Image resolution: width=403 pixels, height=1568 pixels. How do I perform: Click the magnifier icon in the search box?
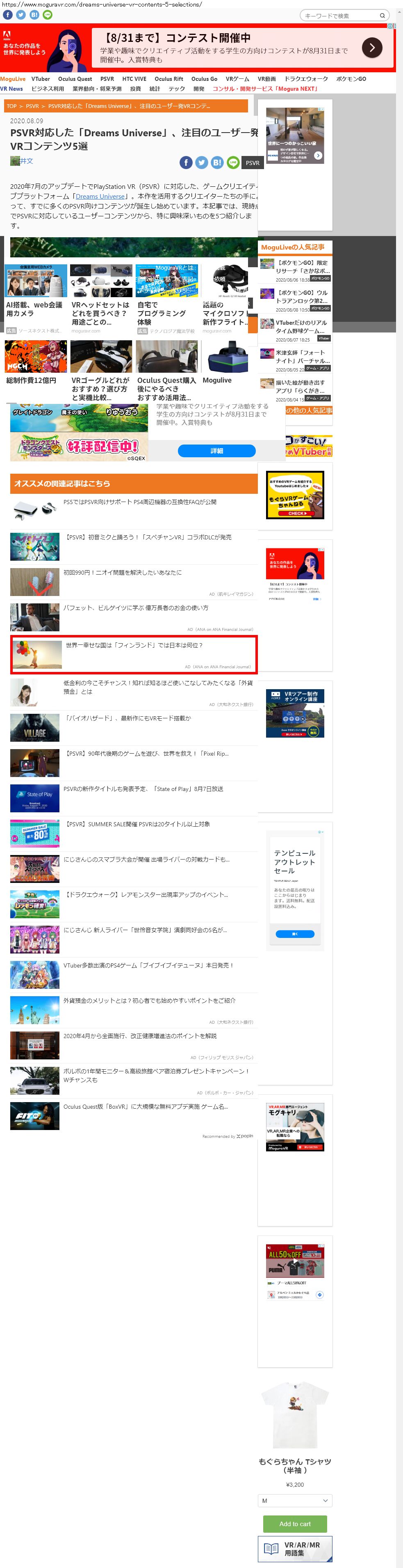click(x=382, y=16)
